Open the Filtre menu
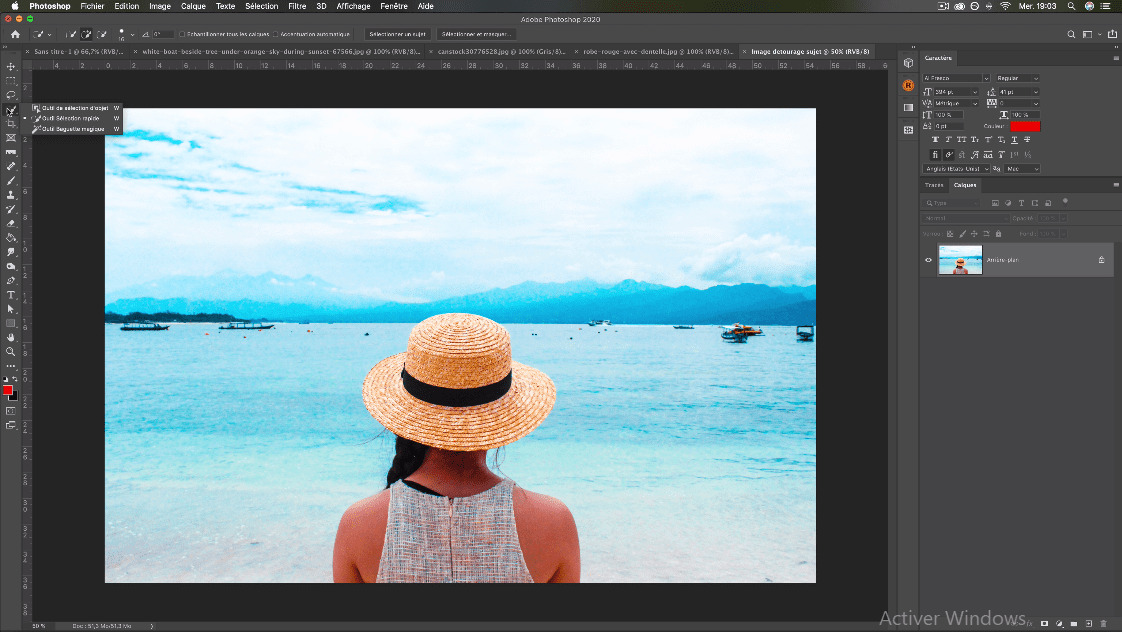This screenshot has width=1122, height=632. (x=297, y=6)
